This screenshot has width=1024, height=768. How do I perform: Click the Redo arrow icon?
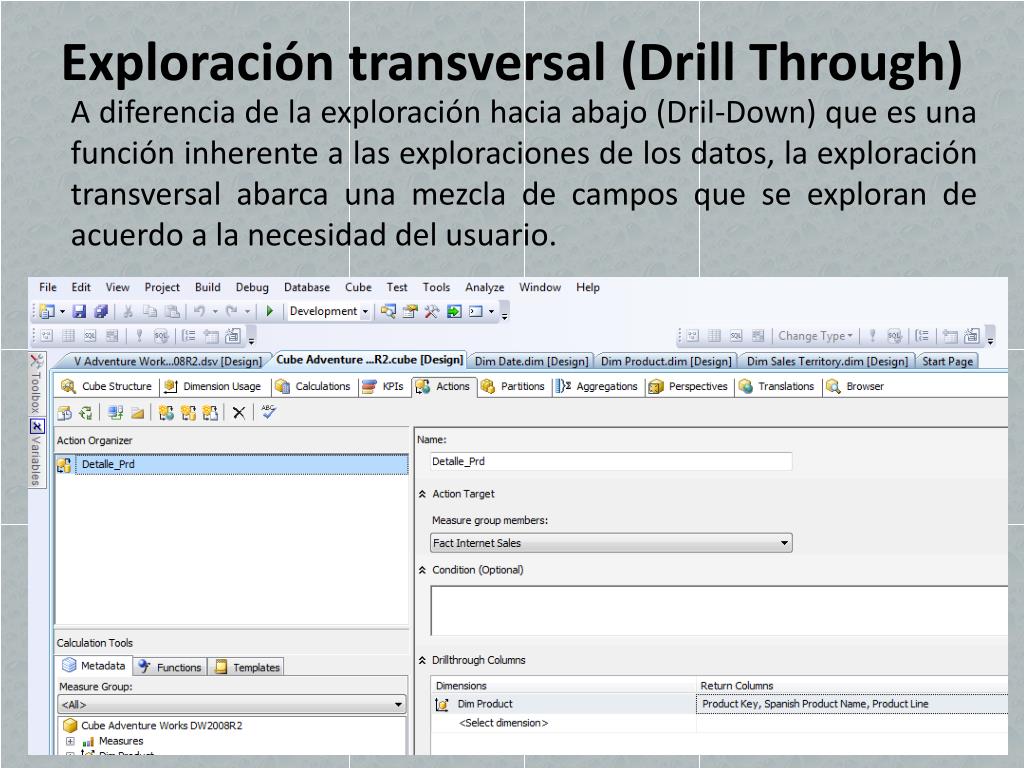click(231, 312)
